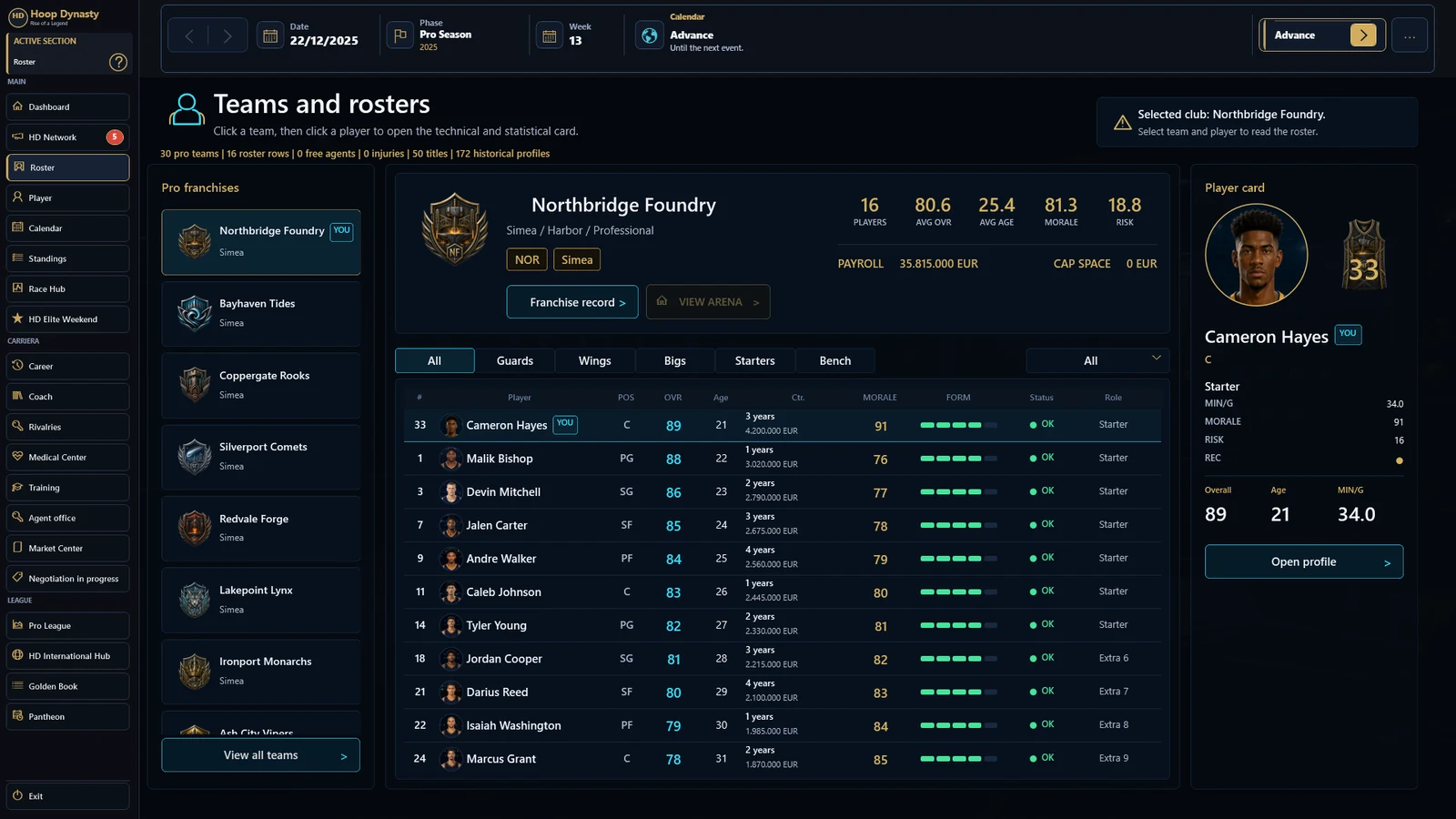Click the HD Network notification badge
This screenshot has width=1456, height=819.
pos(115,137)
